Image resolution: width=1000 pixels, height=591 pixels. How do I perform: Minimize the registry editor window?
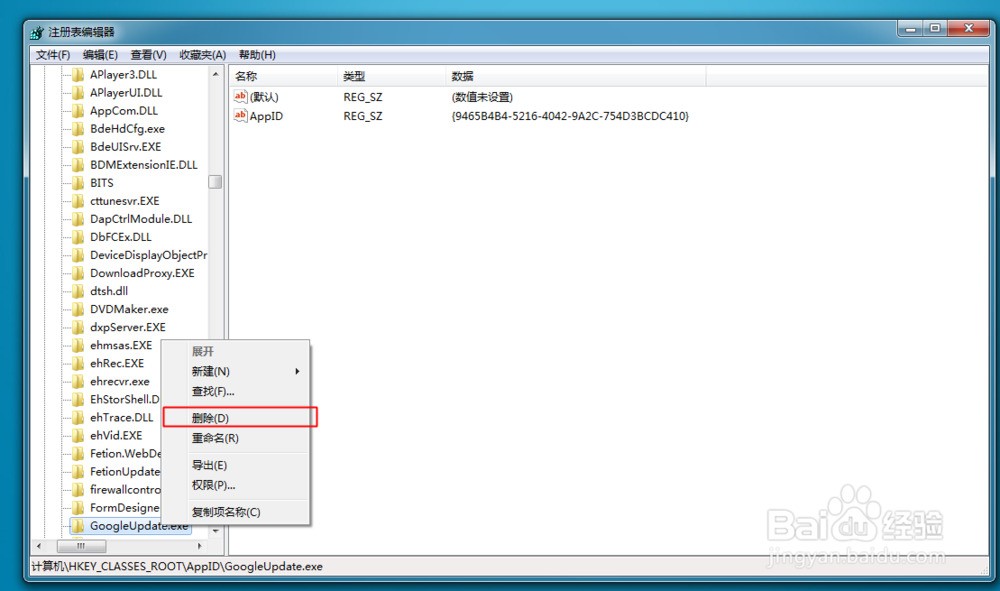point(911,29)
